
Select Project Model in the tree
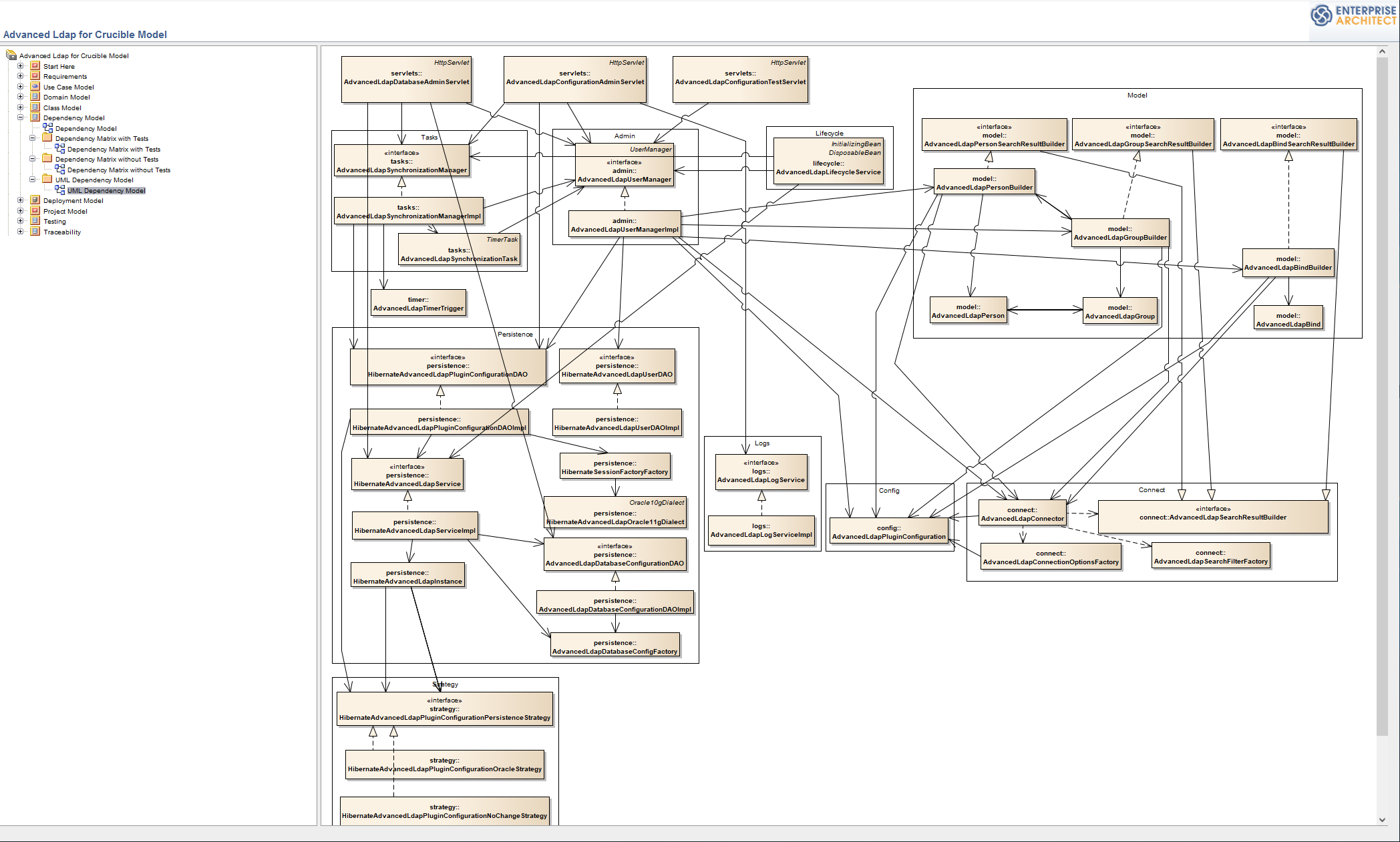[x=65, y=211]
